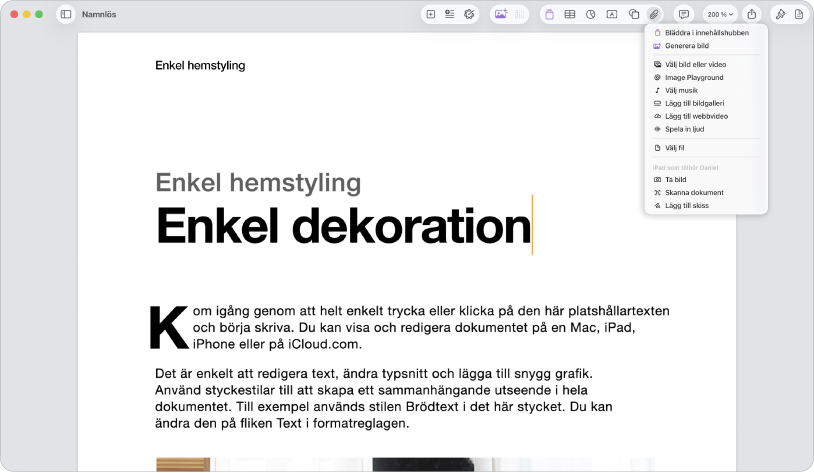Open the comment icon in toolbar
Screen dimensions: 814x473
pyautogui.click(x=684, y=15)
